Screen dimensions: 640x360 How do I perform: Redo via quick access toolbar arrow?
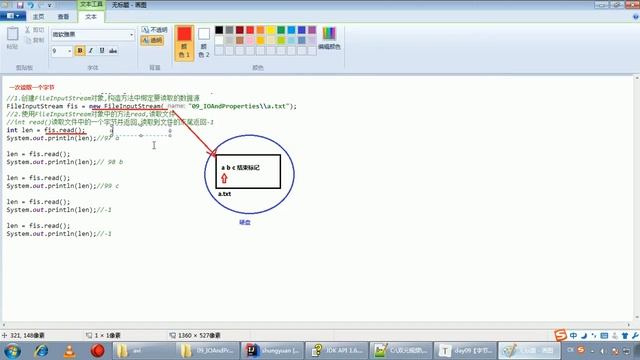40,5
